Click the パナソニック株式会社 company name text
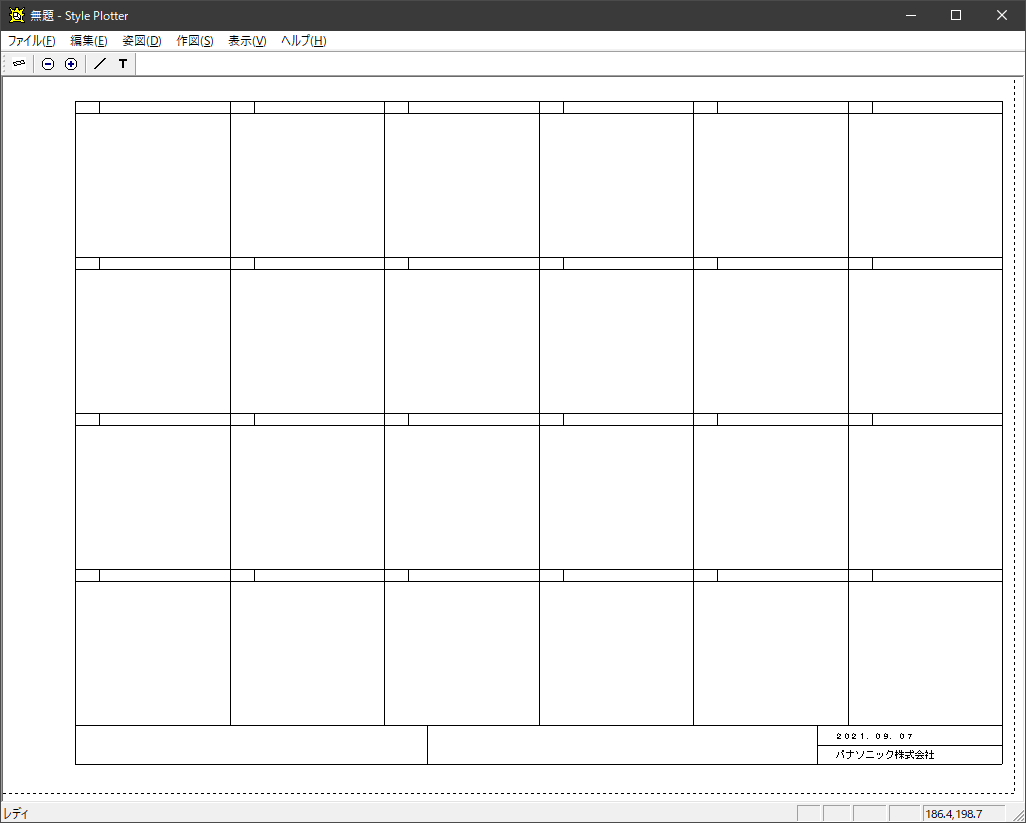 (x=885, y=755)
